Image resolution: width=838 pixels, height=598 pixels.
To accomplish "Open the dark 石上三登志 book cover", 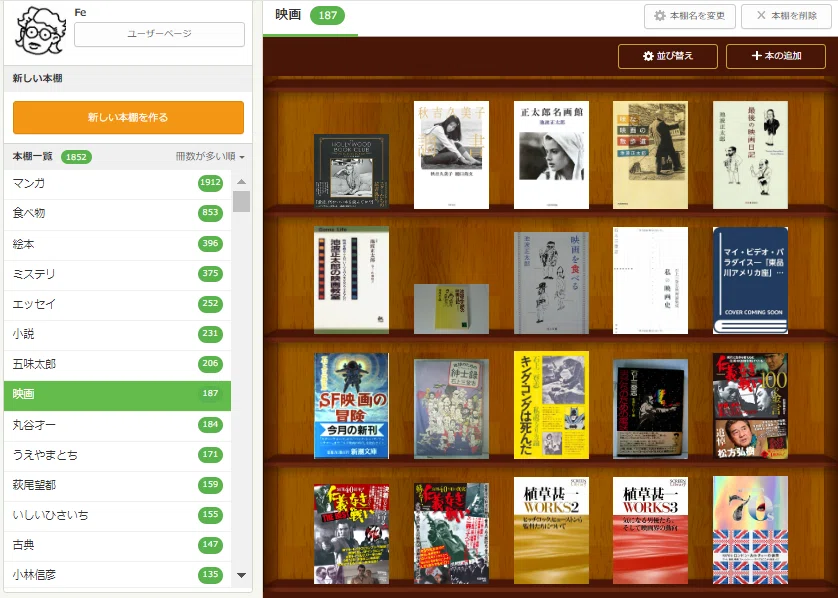I will click(650, 409).
